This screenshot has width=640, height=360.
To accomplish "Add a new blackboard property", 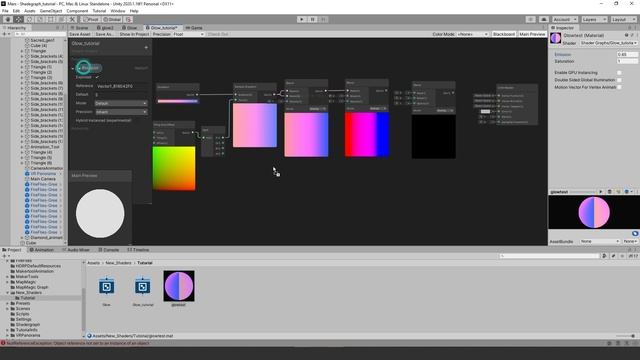I will (146, 47).
